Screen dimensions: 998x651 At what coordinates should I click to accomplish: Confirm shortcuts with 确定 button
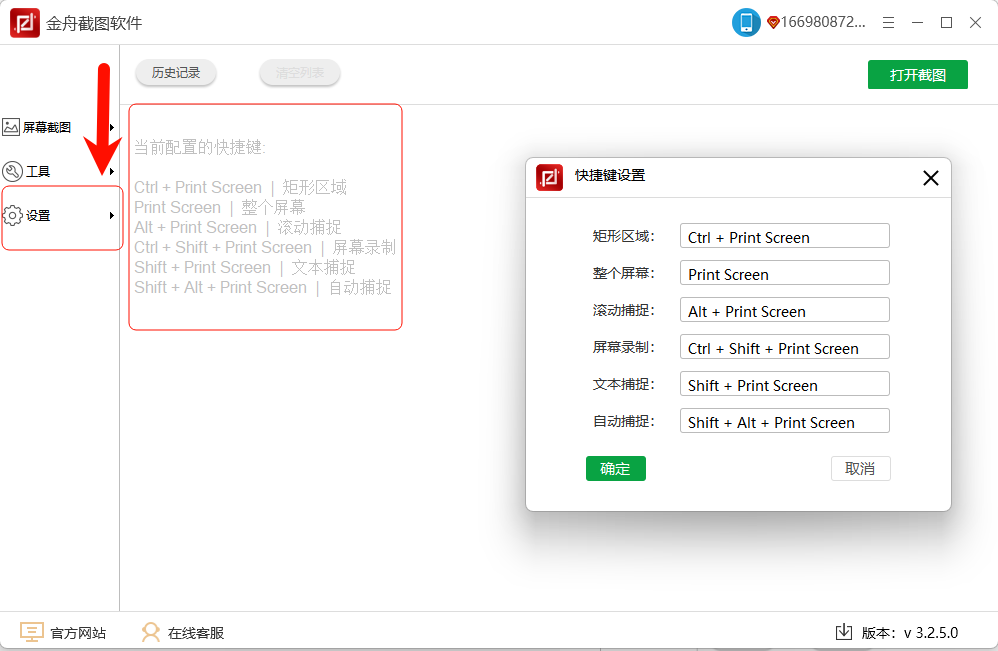(x=615, y=468)
